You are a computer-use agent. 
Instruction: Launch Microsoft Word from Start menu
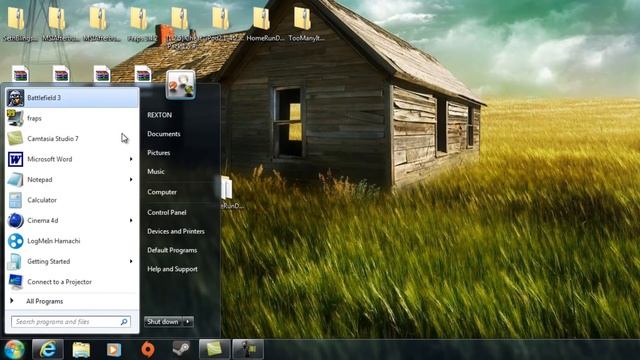pos(72,159)
